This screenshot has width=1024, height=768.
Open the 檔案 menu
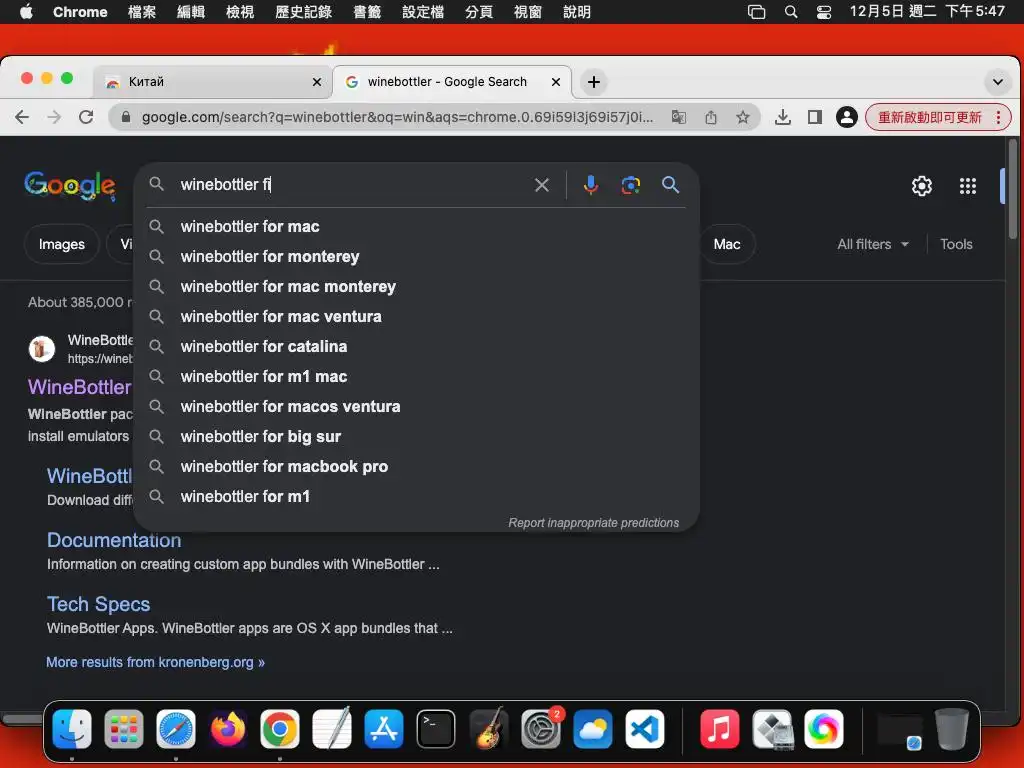[142, 12]
